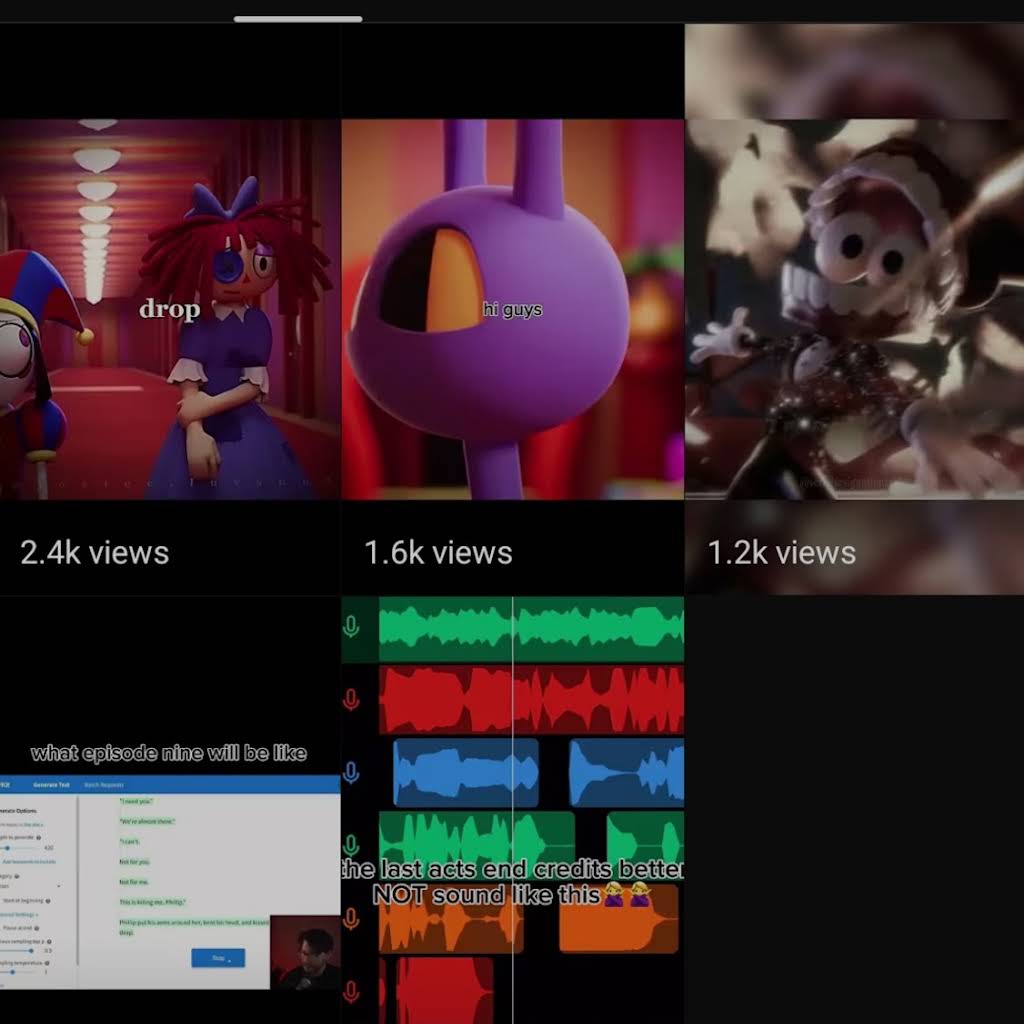Click the "2.4k views" count

point(95,553)
